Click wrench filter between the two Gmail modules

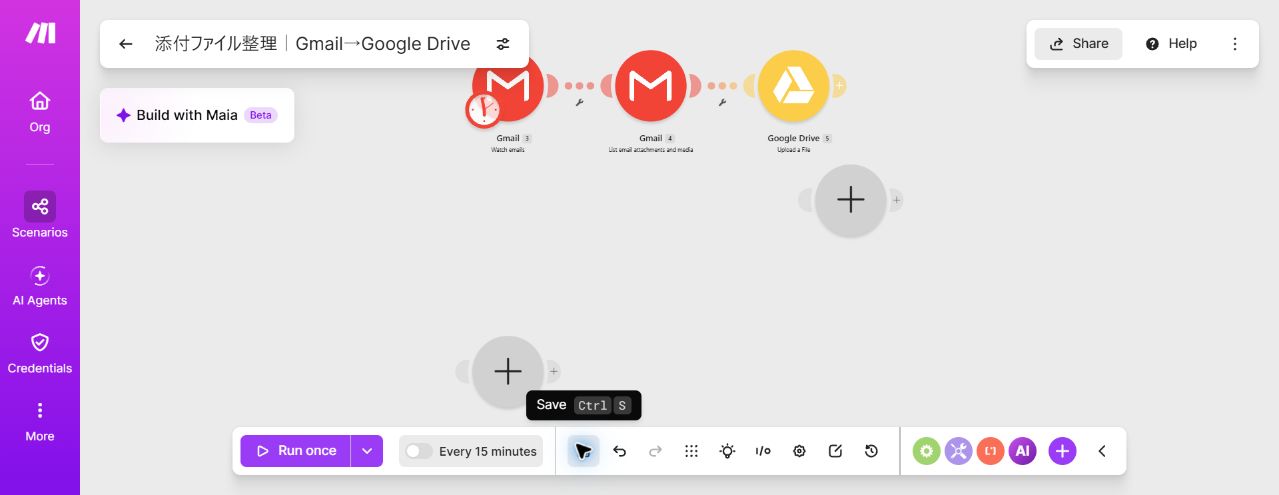pyautogui.click(x=579, y=102)
